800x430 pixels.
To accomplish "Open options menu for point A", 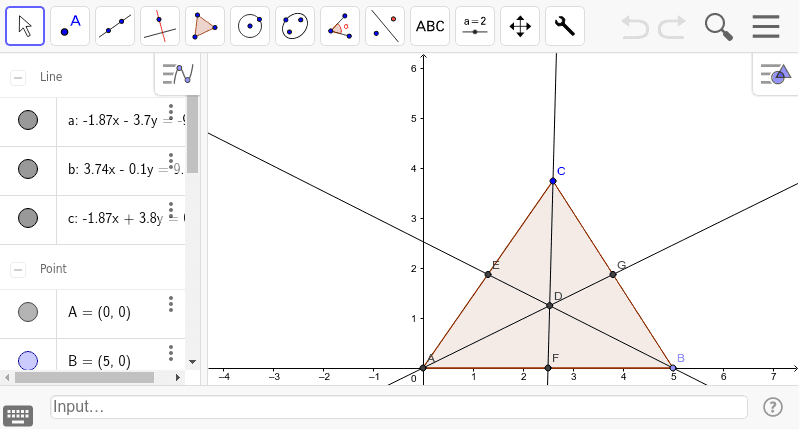I will pos(171,304).
